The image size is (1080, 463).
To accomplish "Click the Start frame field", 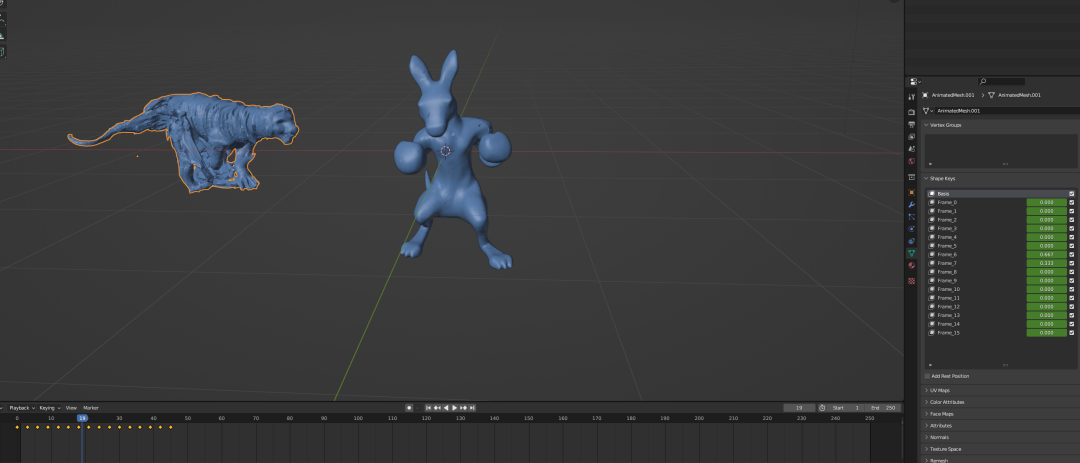I will [845, 408].
